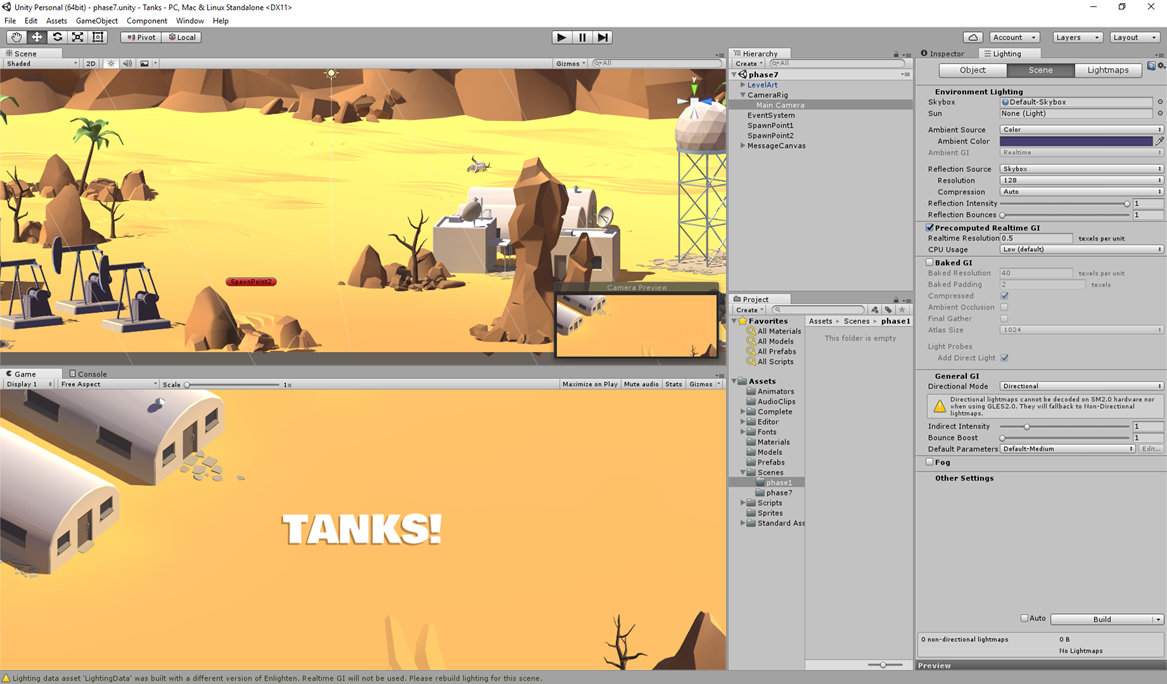Enable the Baked GI checkbox
Image resolution: width=1167 pixels, height=684 pixels.
(930, 263)
